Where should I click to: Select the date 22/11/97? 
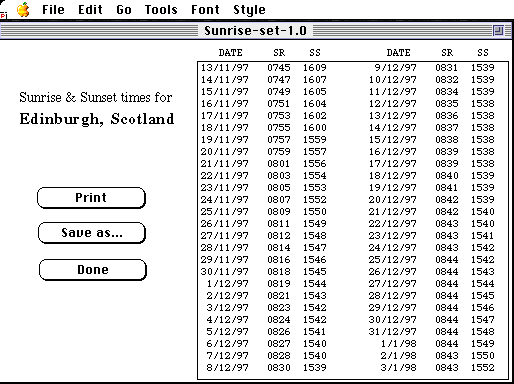(x=225, y=176)
